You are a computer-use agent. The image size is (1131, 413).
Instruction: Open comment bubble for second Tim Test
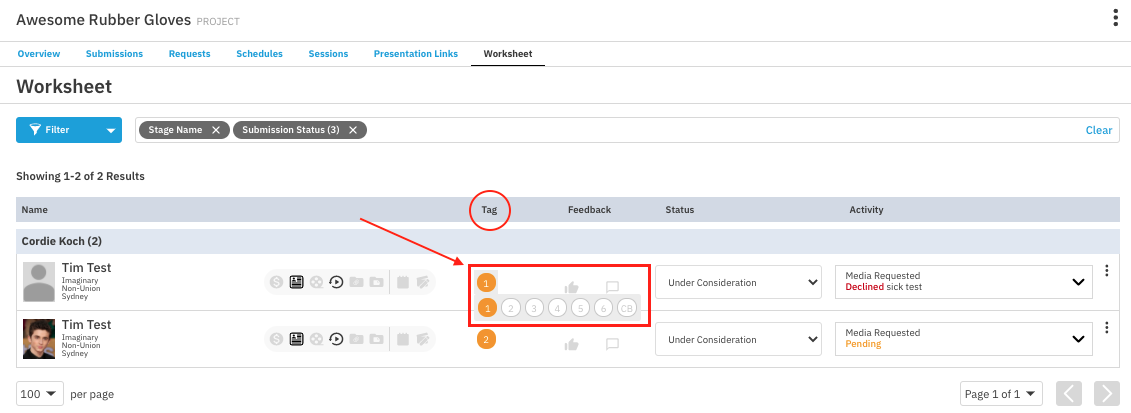click(612, 345)
